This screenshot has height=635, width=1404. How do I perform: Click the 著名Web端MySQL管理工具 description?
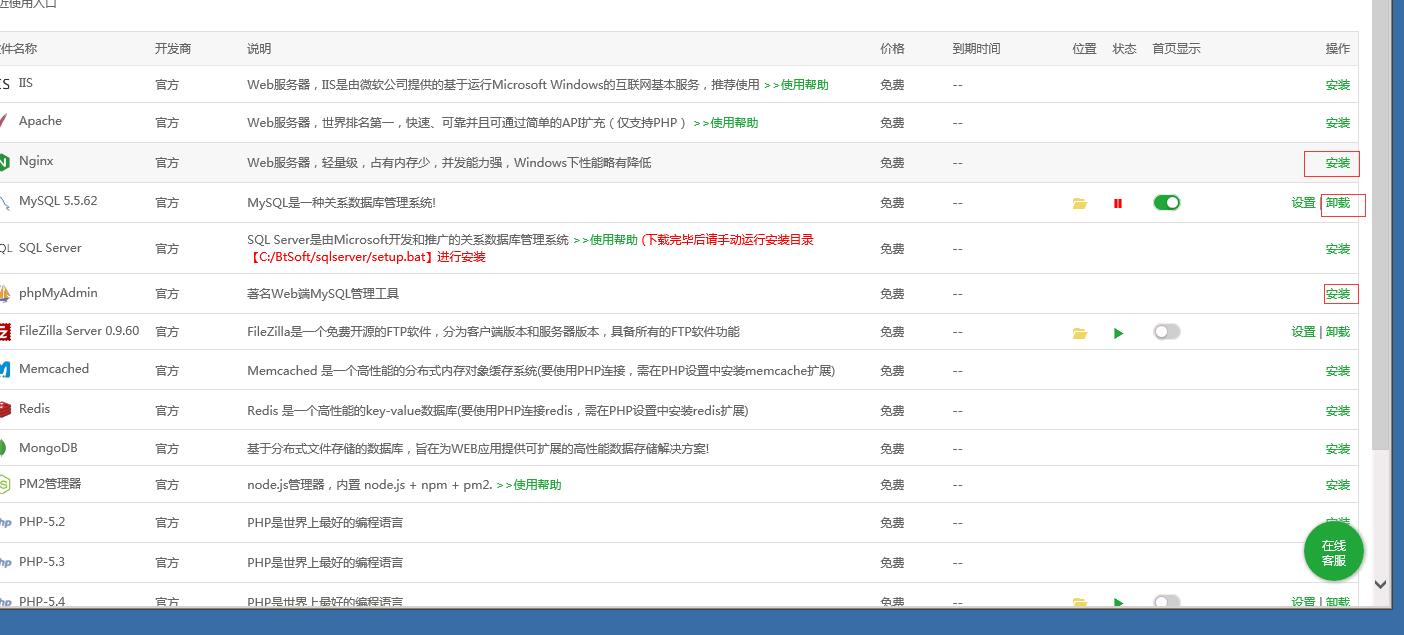click(323, 294)
